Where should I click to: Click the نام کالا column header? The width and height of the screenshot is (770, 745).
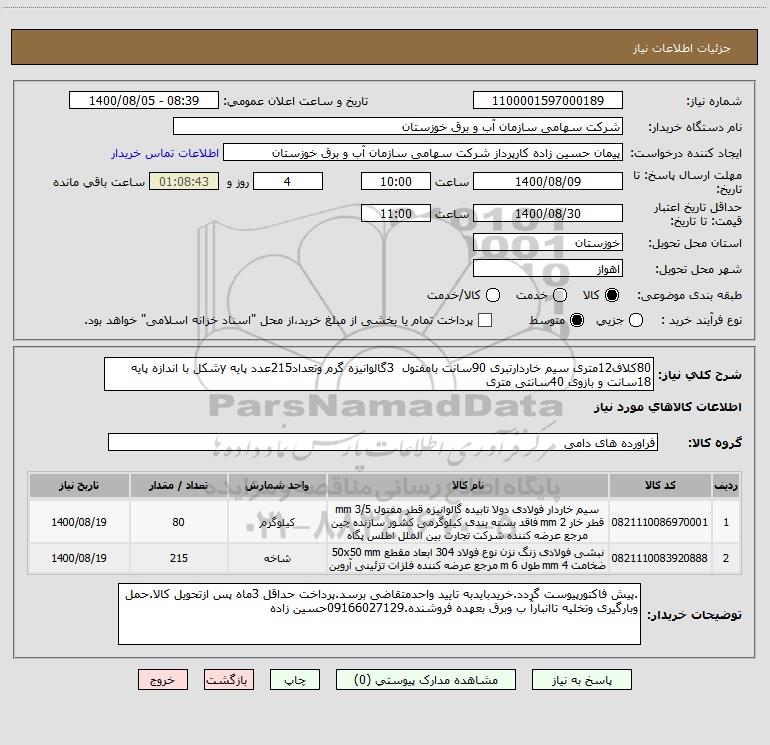tap(468, 486)
